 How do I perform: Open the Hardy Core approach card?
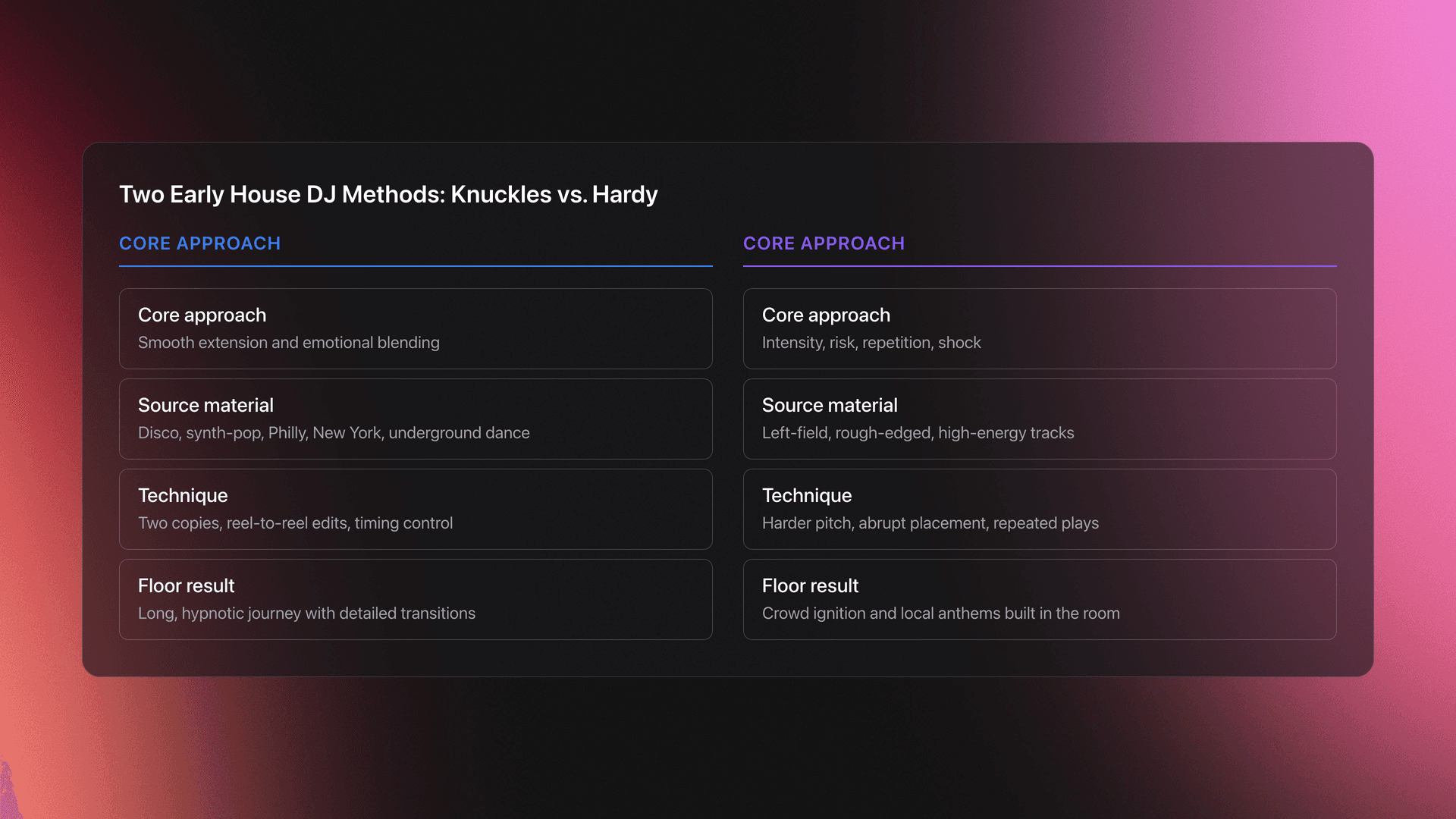[1040, 328]
